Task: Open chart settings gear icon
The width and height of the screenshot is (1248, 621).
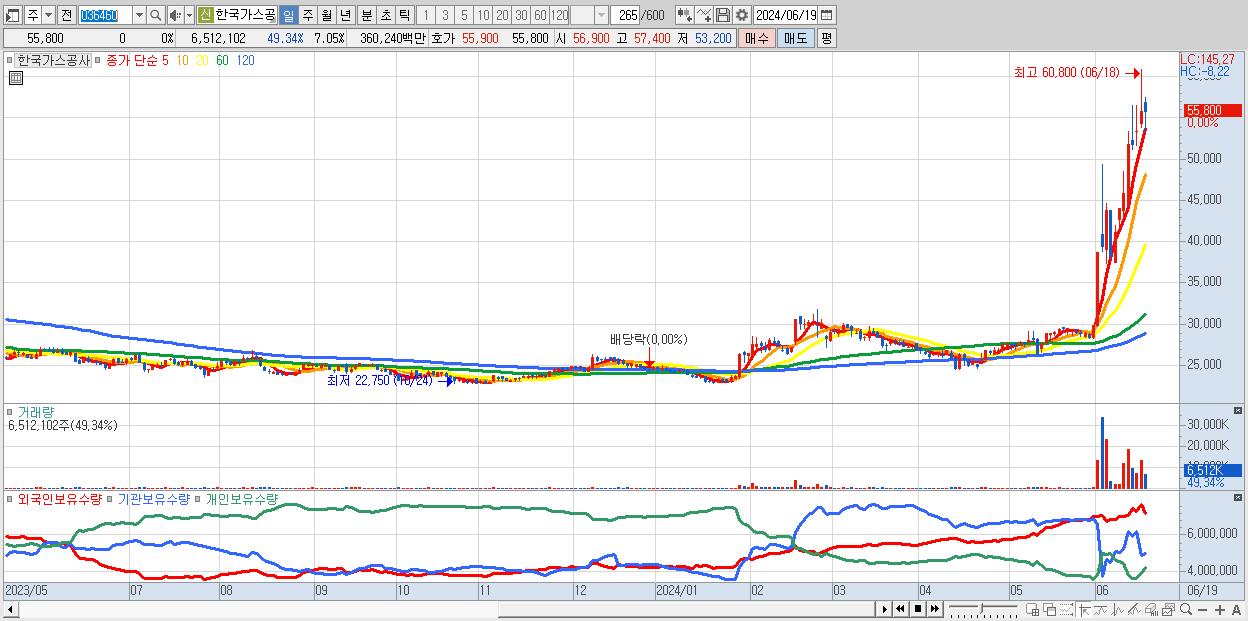Action: click(741, 15)
